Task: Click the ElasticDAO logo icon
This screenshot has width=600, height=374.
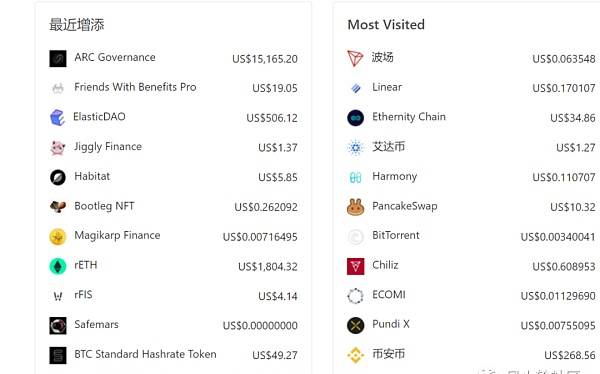Action: (57, 118)
